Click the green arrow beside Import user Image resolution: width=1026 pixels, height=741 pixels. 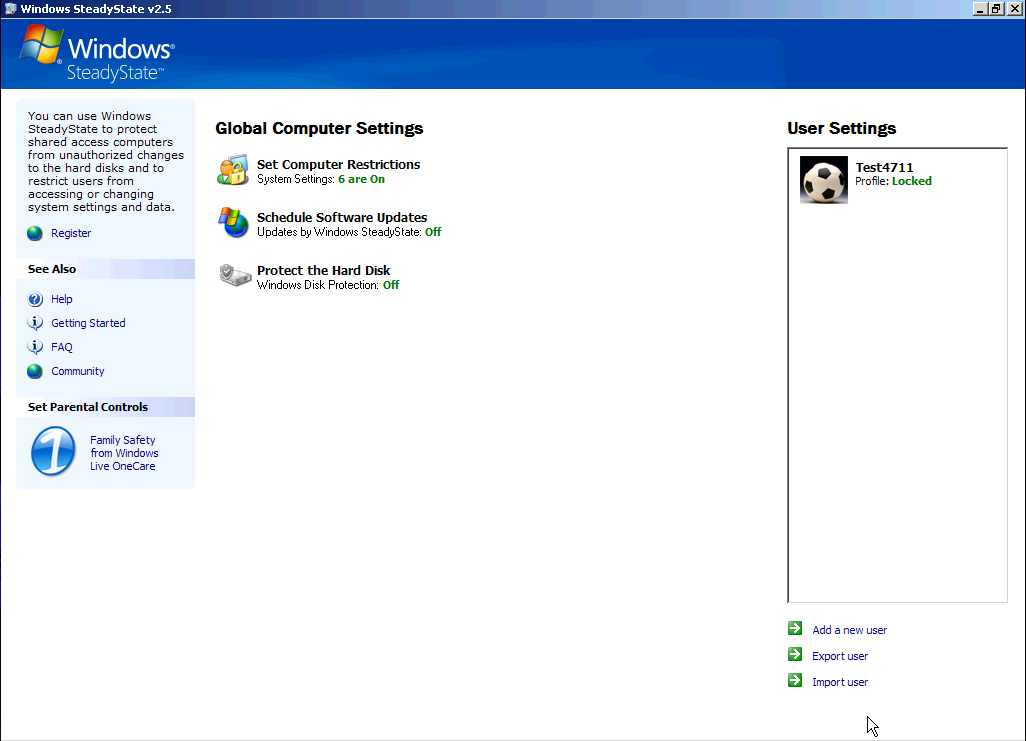tap(795, 681)
